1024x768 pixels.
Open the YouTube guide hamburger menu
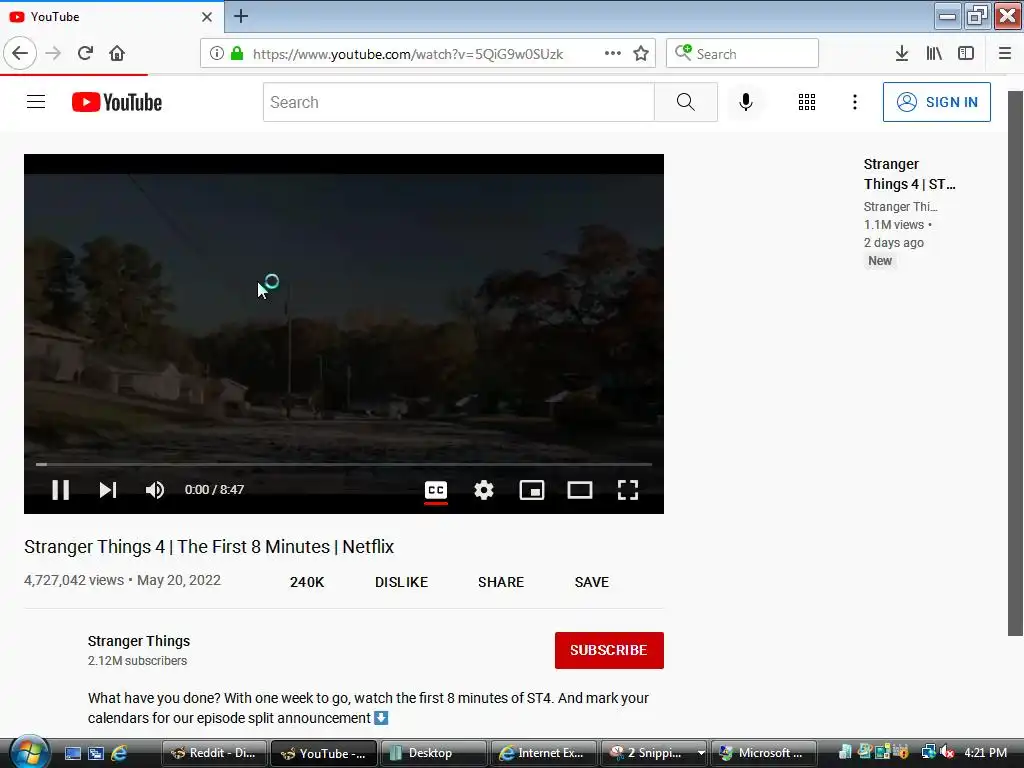tap(36, 102)
